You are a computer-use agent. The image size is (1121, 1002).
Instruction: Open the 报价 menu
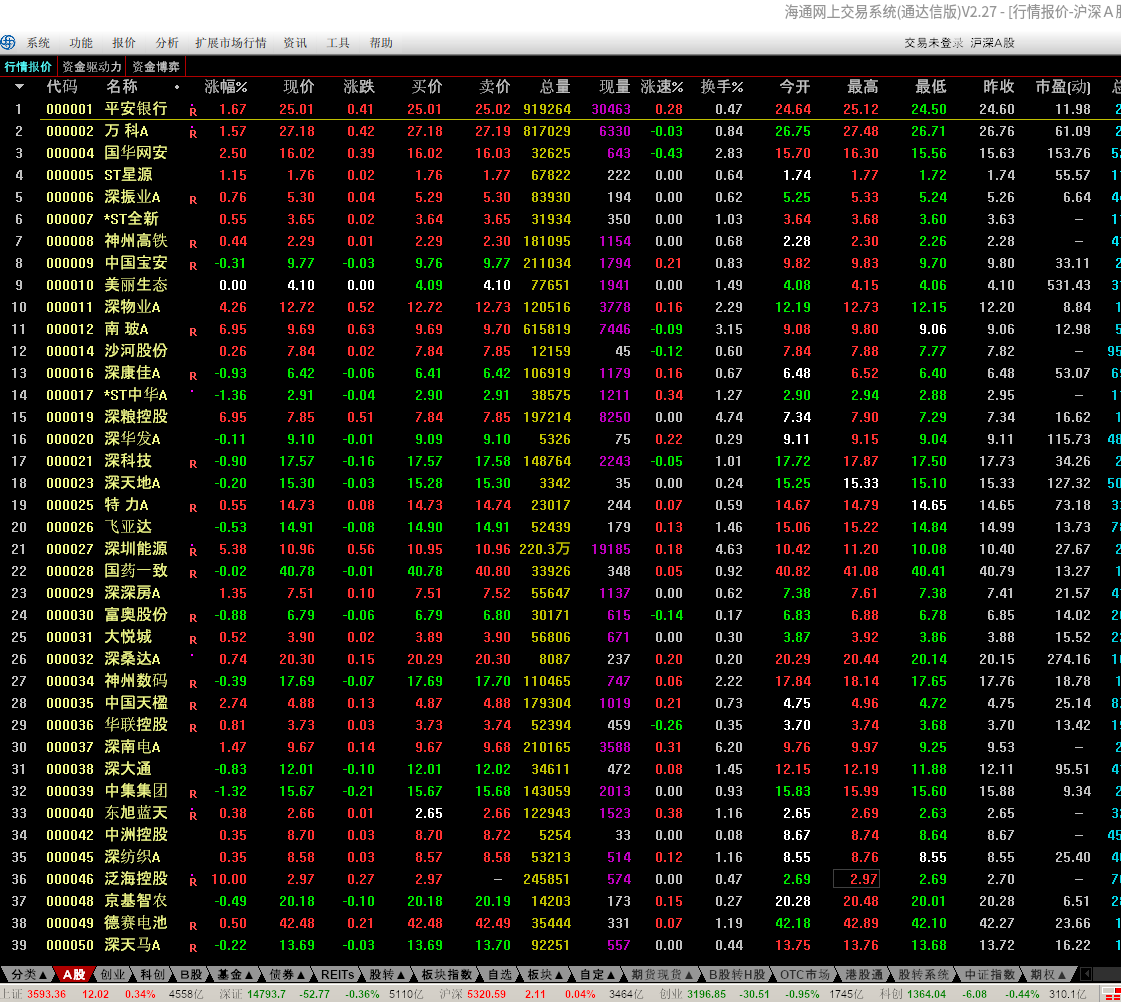pos(124,43)
